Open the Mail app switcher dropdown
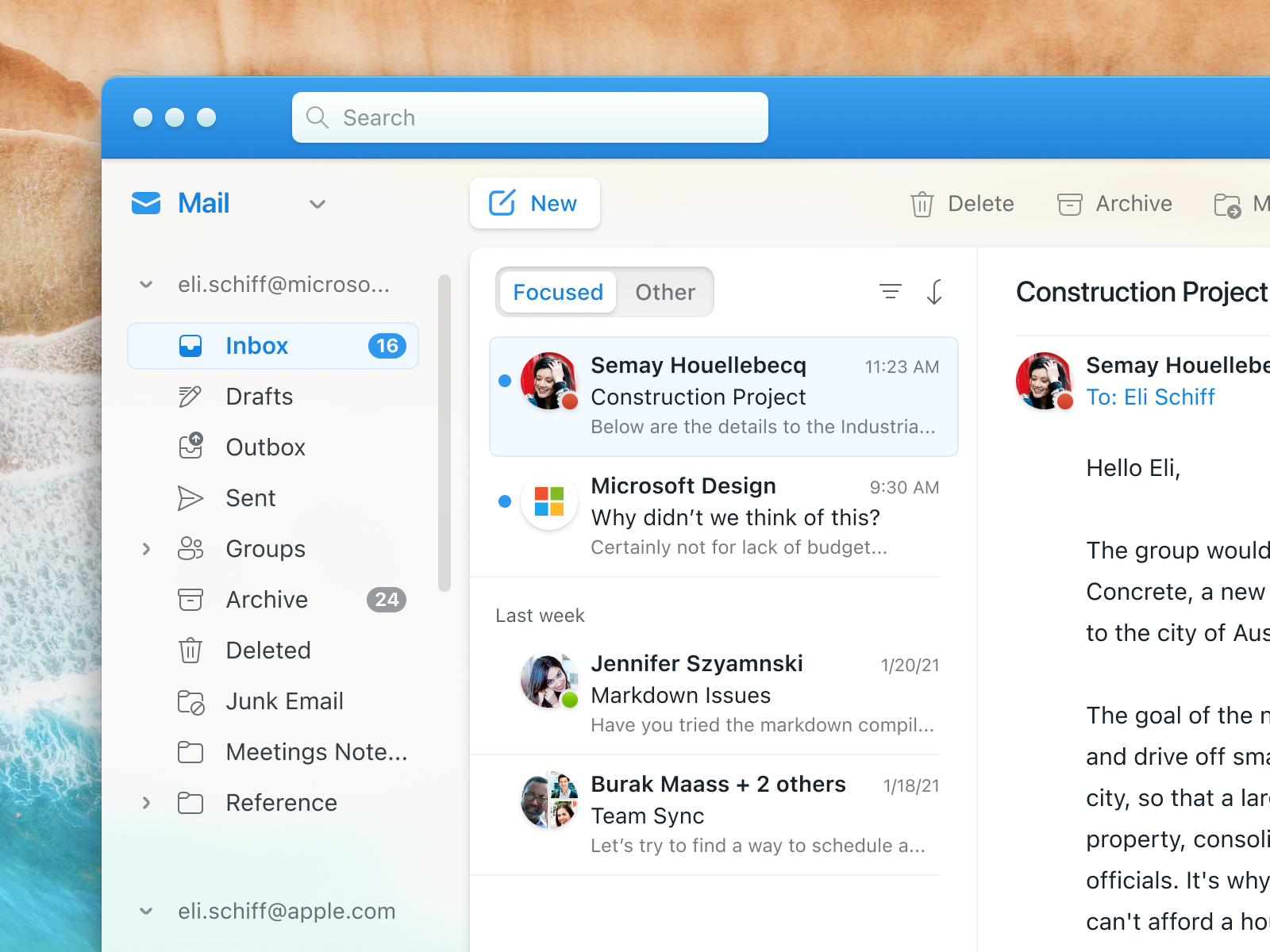The height and width of the screenshot is (952, 1270). click(x=317, y=205)
